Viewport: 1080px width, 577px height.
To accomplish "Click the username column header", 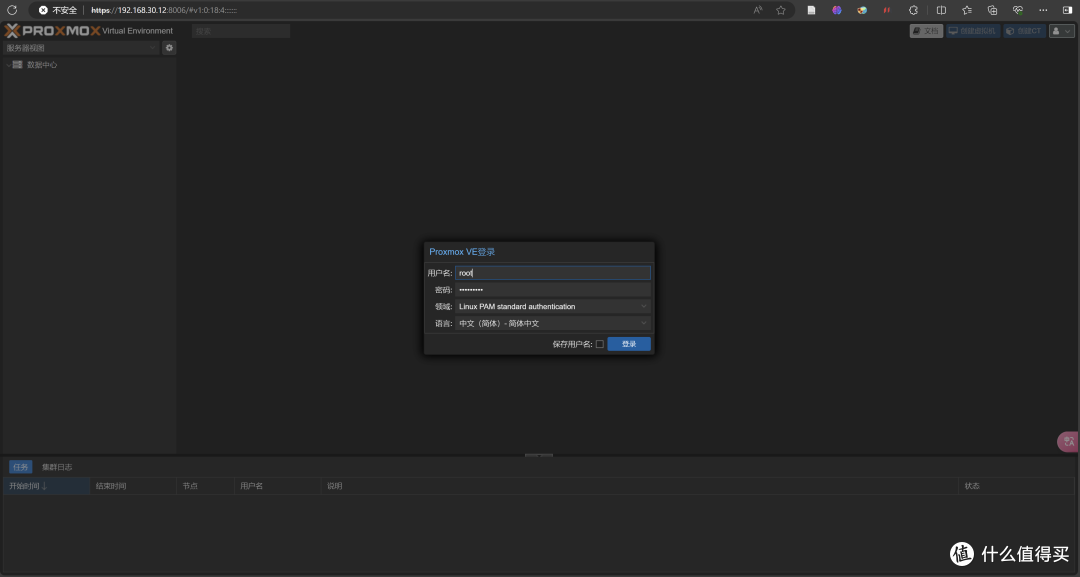I will [278, 486].
